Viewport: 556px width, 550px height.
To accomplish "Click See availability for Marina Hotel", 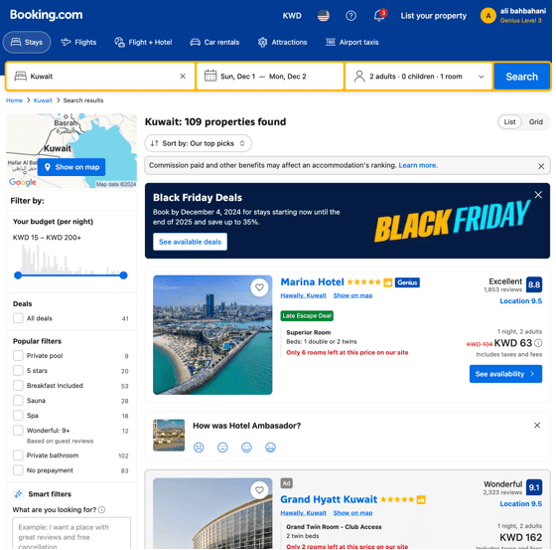I will [505, 374].
